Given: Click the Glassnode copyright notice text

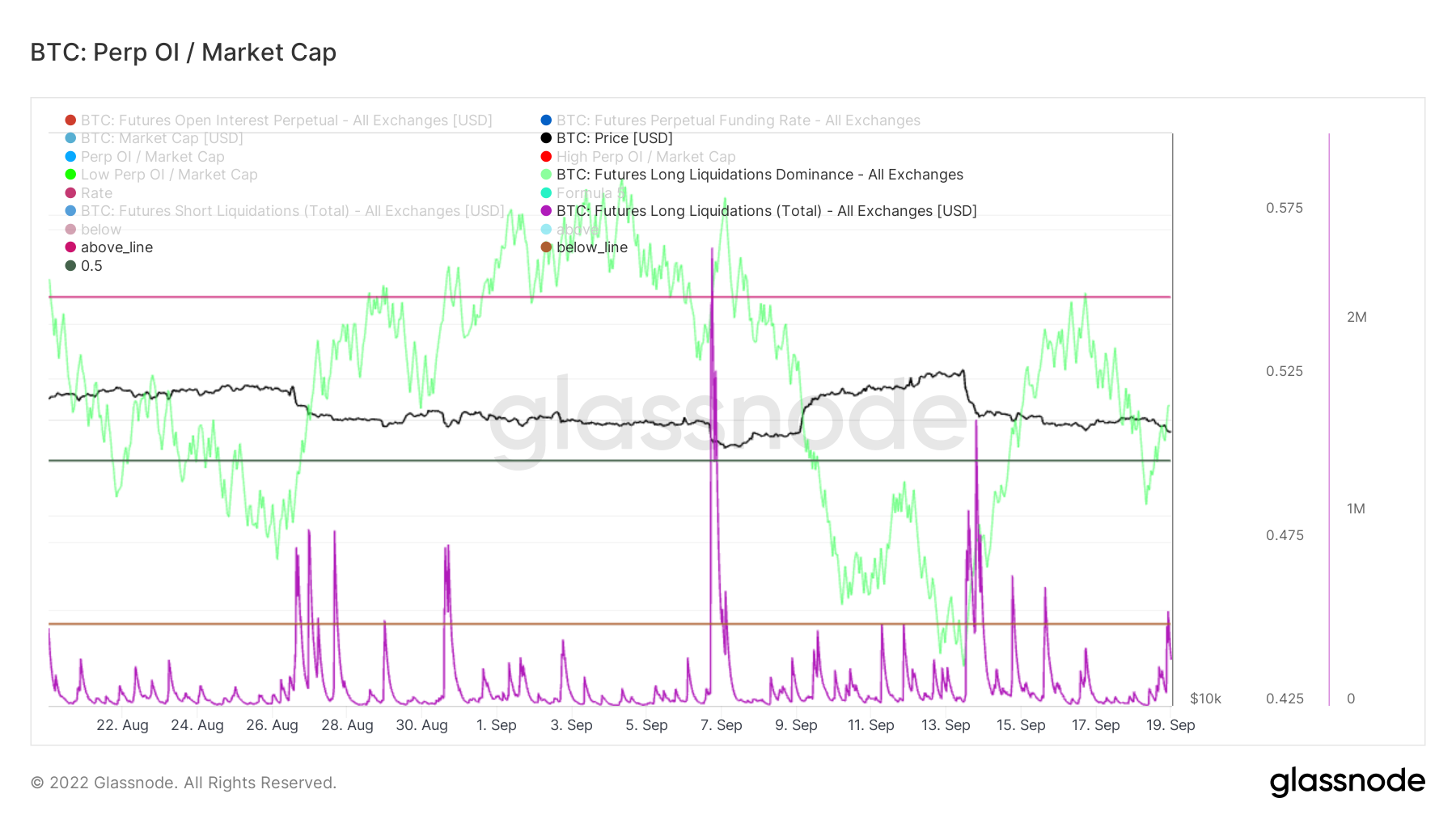Looking at the screenshot, I should click(183, 783).
